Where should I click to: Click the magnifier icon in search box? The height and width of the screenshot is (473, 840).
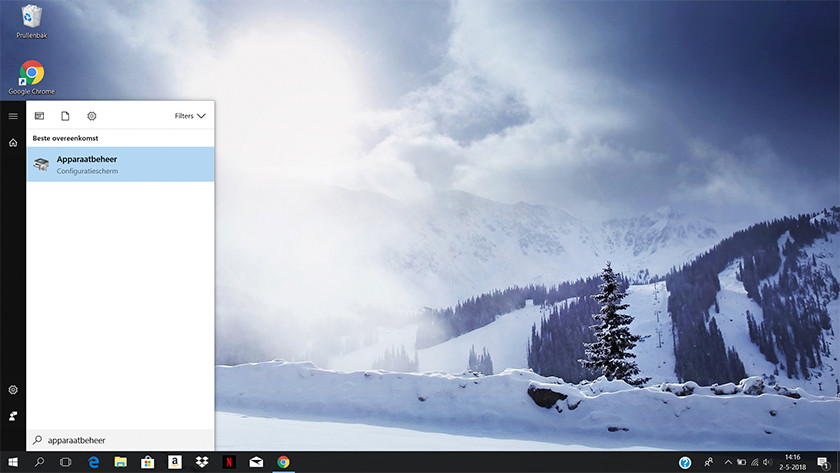(x=38, y=440)
